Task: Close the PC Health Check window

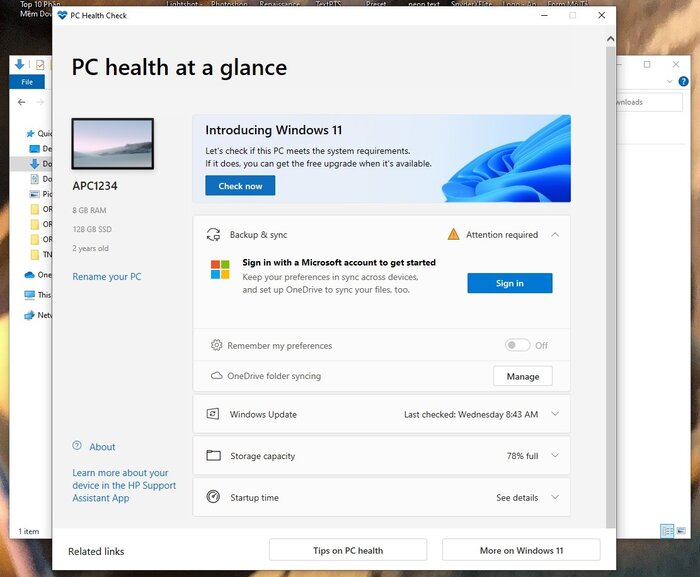Action: coord(601,15)
